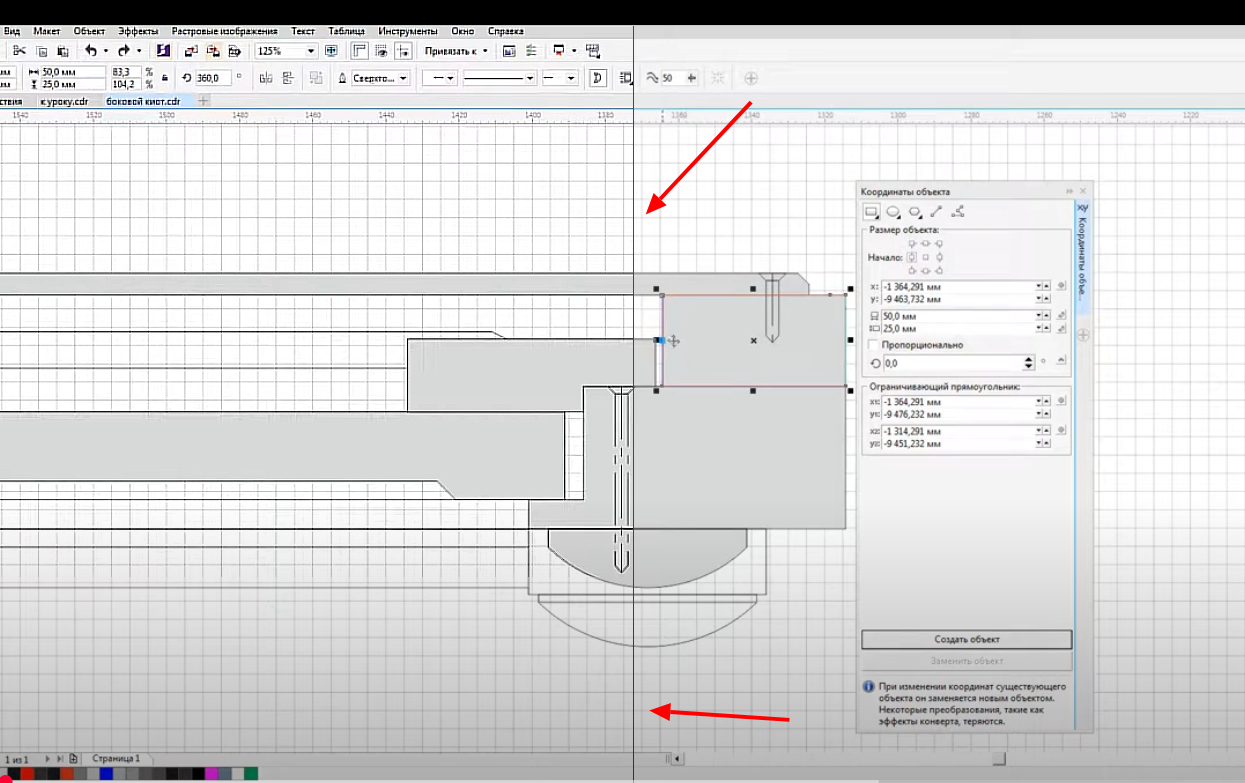Click the add-page icon in page navigator
The width and height of the screenshot is (1245, 783).
pos(73,759)
